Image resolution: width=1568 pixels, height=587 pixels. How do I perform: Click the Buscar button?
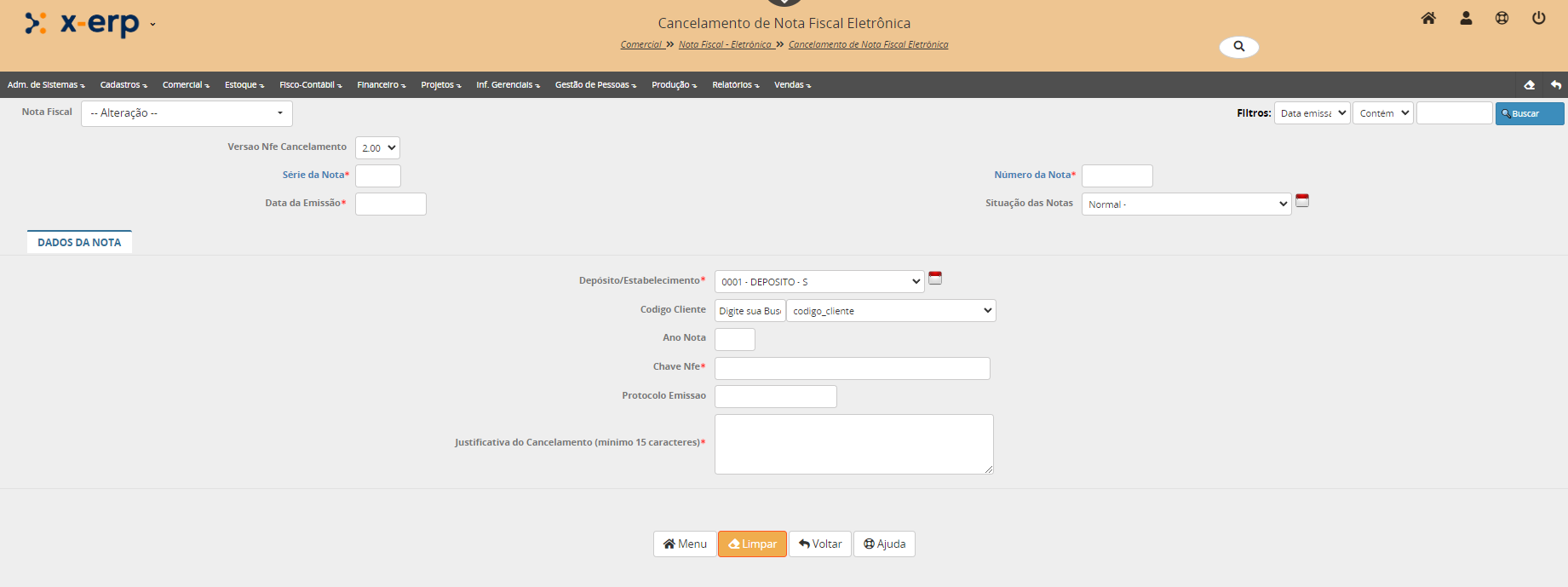click(x=1529, y=113)
